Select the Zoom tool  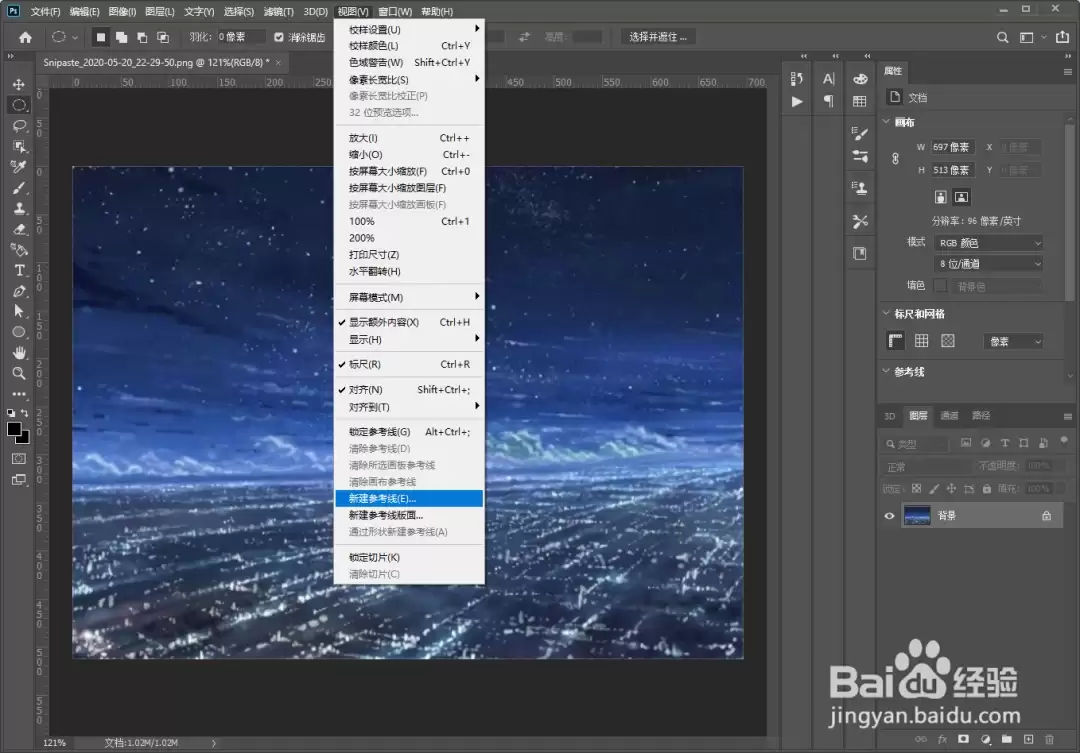click(19, 373)
